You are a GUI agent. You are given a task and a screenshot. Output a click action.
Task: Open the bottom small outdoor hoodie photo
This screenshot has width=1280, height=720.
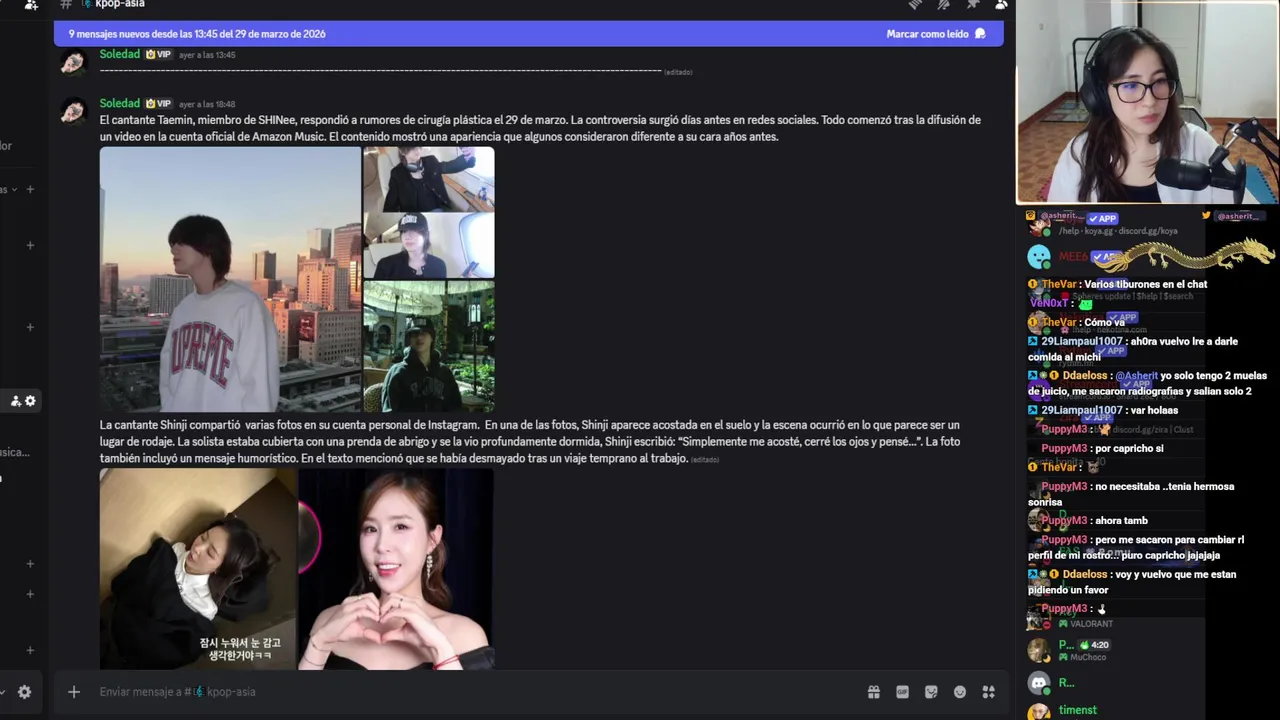[429, 346]
